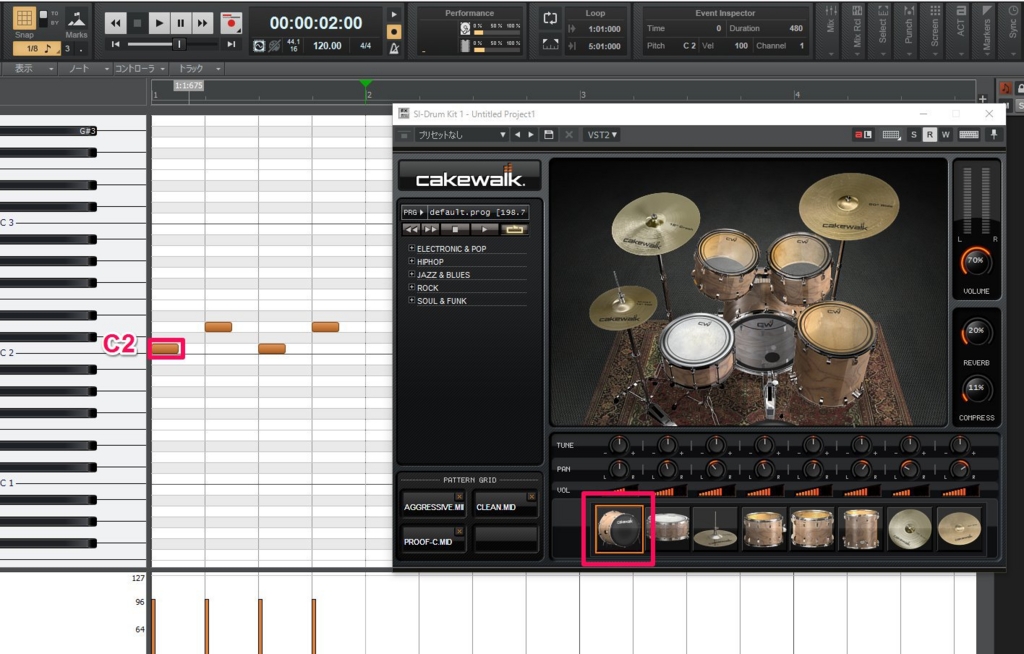The image size is (1024, 654).
Task: Click the 00:00:02:00 time display
Action: click(316, 24)
